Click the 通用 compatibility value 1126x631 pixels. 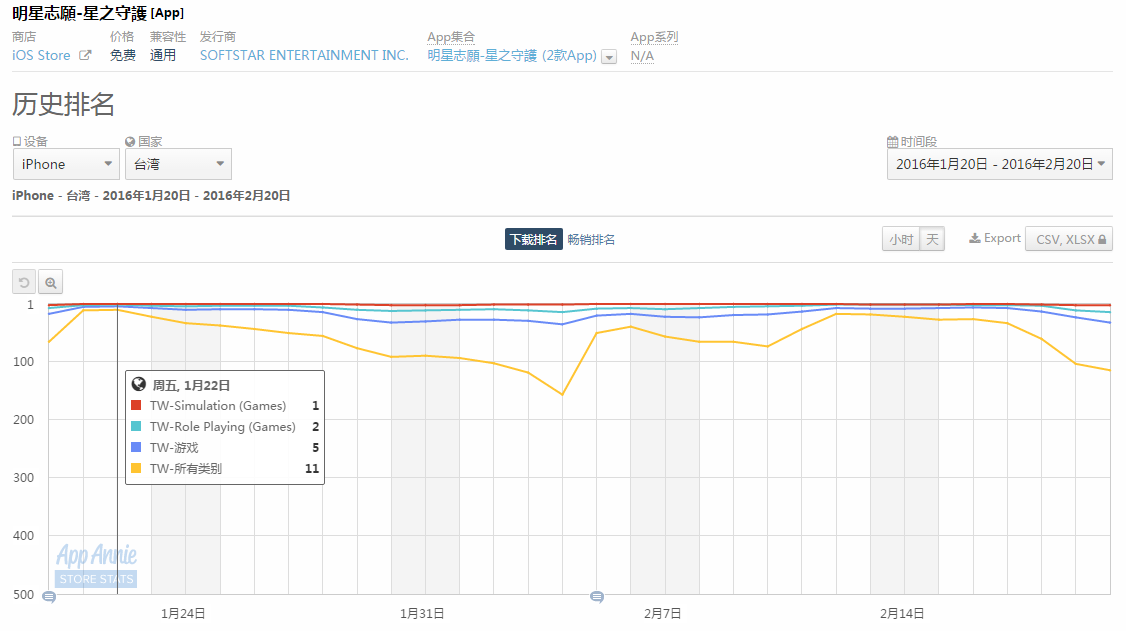pyautogui.click(x=163, y=55)
